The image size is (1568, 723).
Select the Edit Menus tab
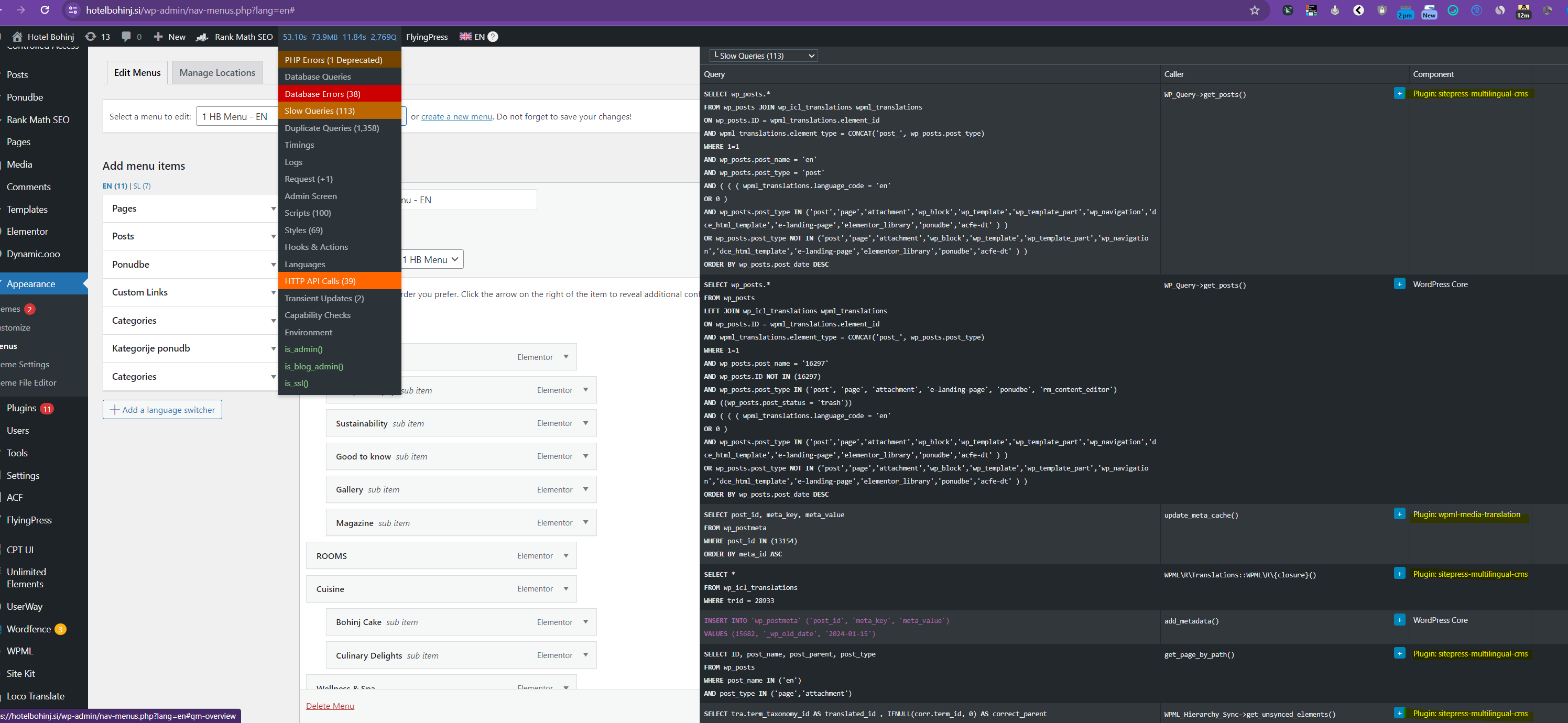(x=137, y=72)
